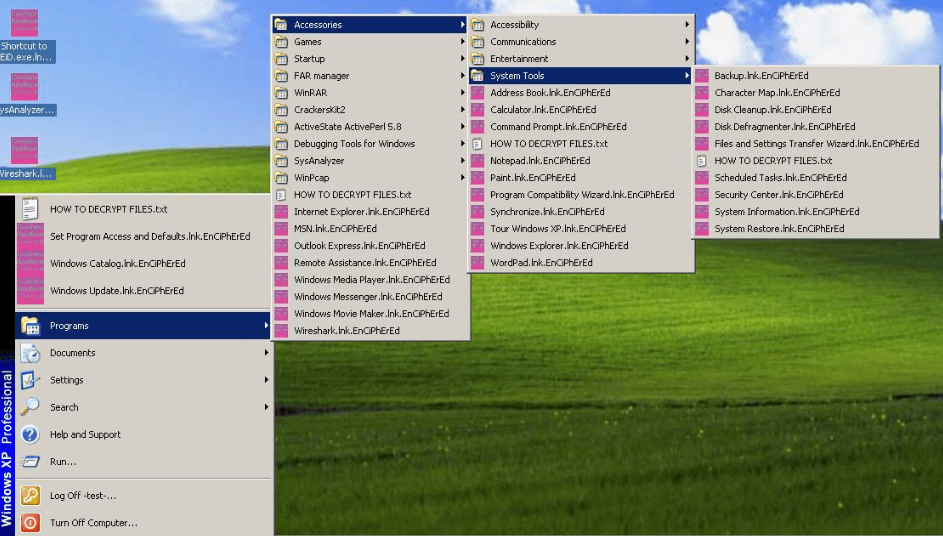
Task: Click the Programs menu HOW TO DECRYPT FILES.txt icon
Action: tap(281, 195)
